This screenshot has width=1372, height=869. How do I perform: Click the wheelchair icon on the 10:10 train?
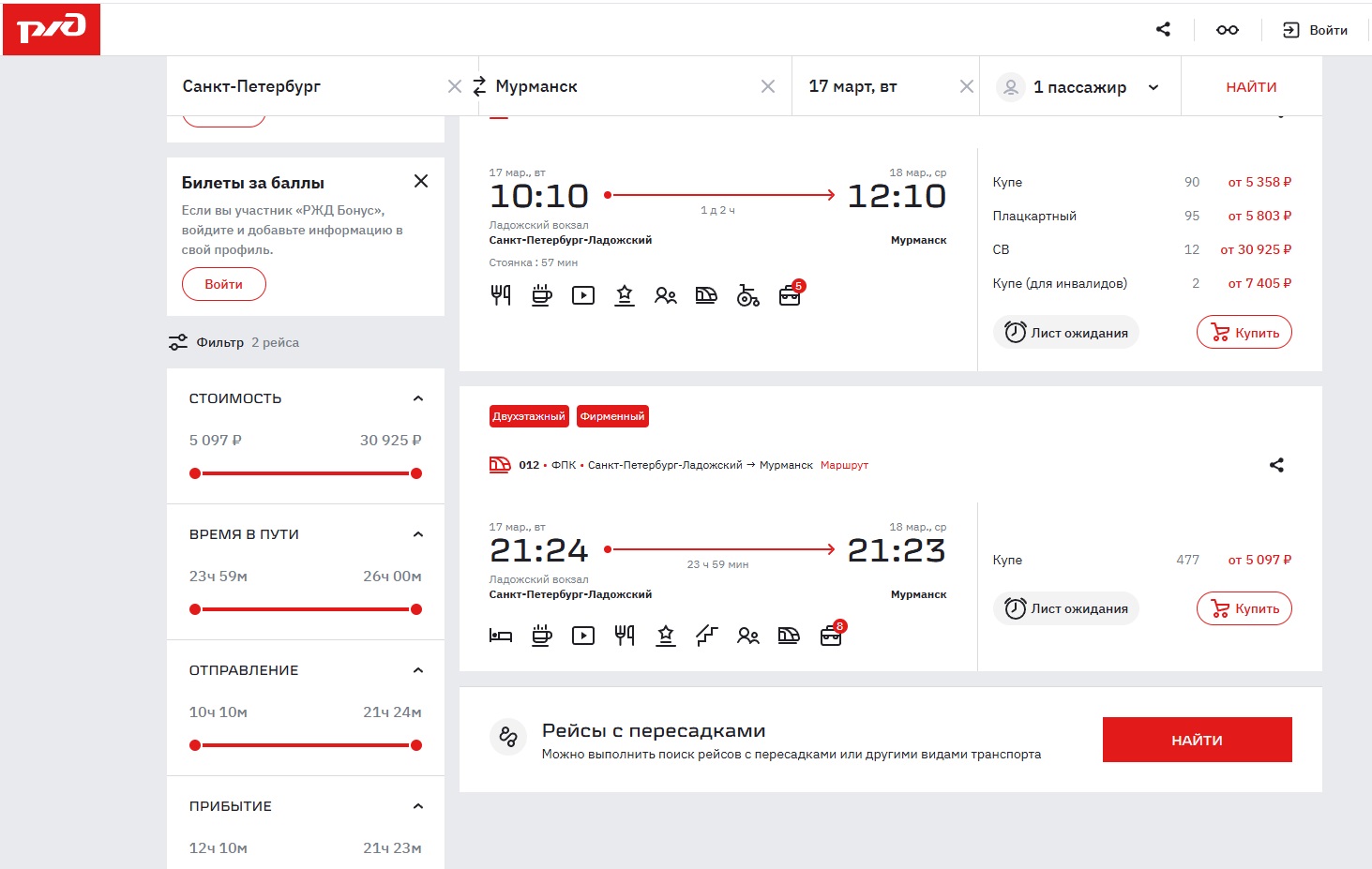tap(747, 295)
